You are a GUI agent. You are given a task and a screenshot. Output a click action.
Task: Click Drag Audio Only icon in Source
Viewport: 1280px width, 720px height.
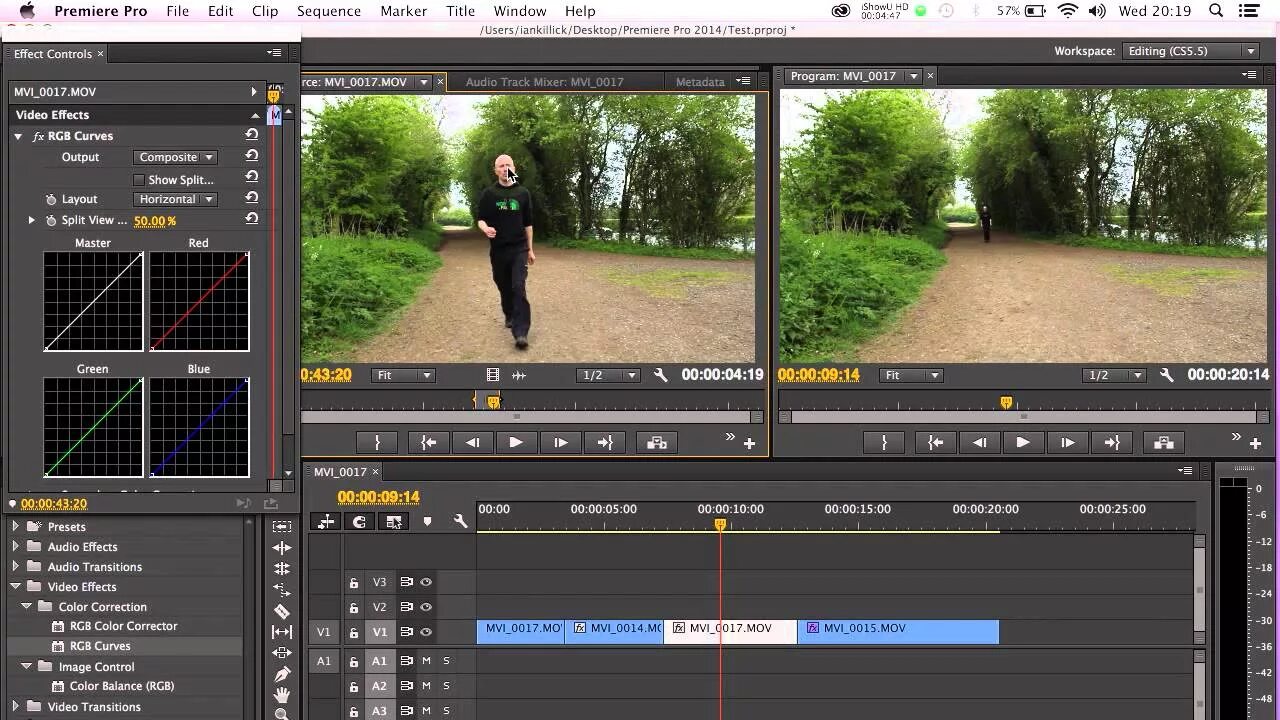pos(519,375)
